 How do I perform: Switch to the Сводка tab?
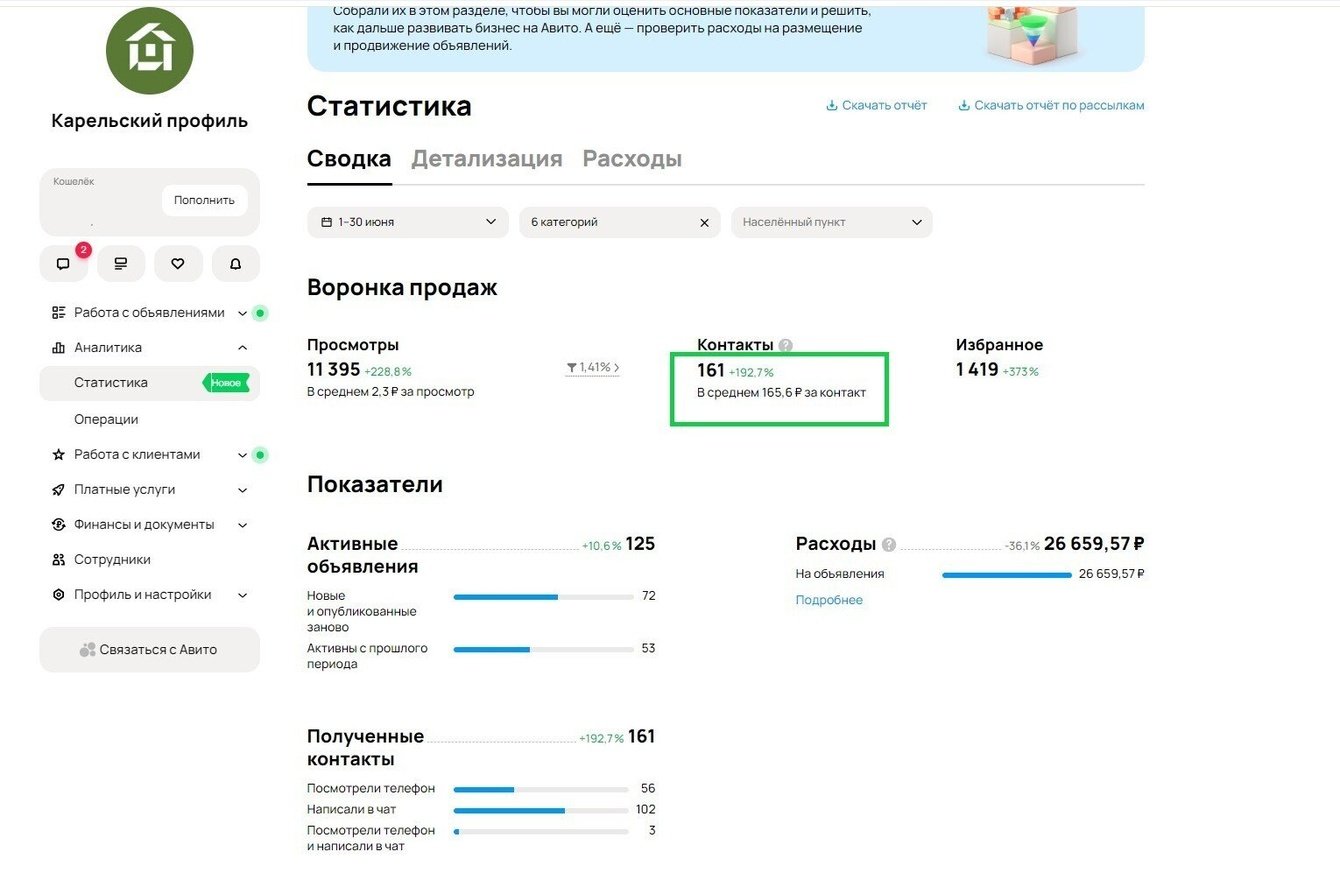pos(349,159)
